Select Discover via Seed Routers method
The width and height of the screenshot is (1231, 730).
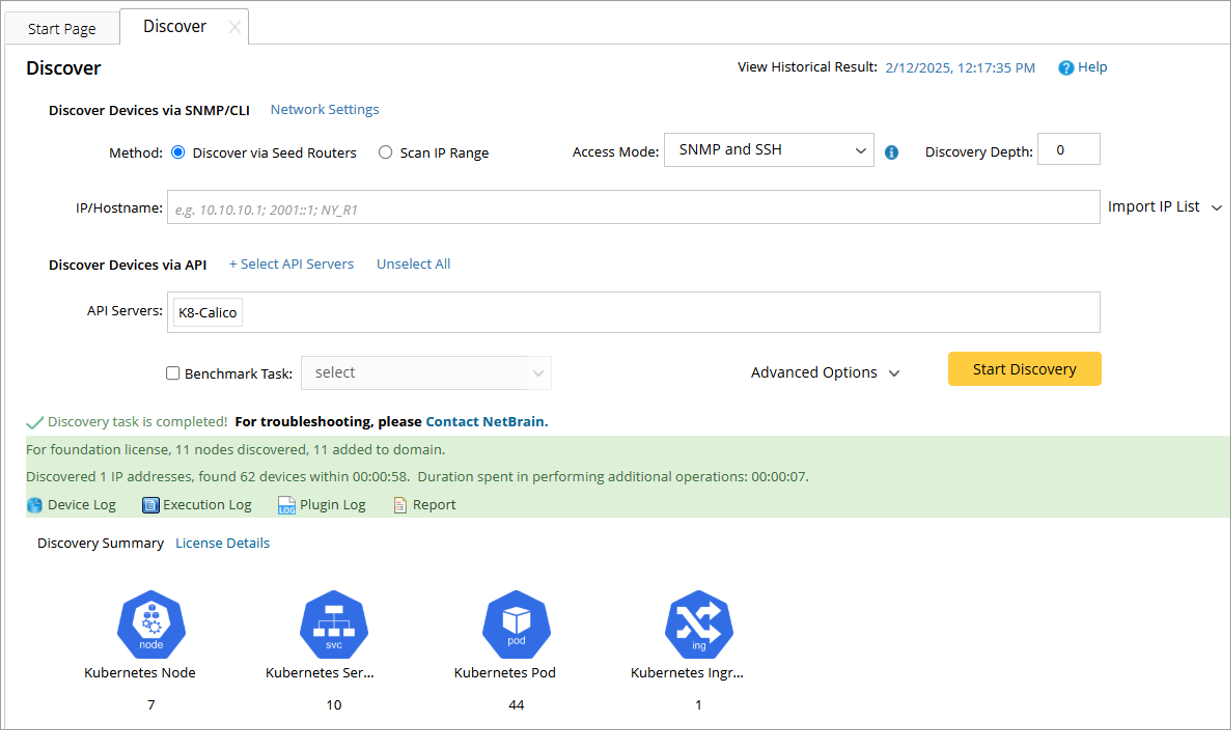point(179,153)
